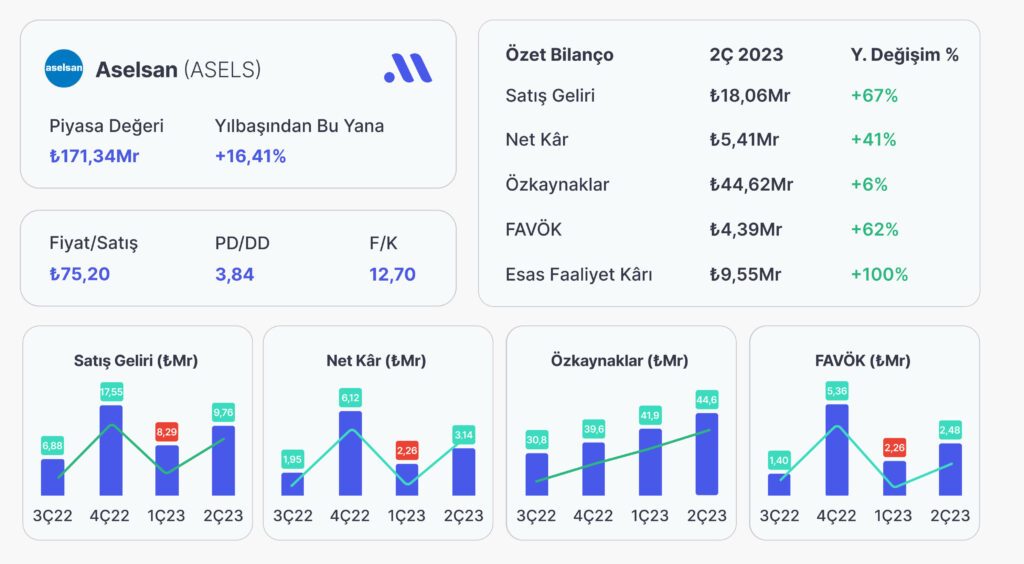Select the ₺5,41Mr net profit cell

(744, 140)
